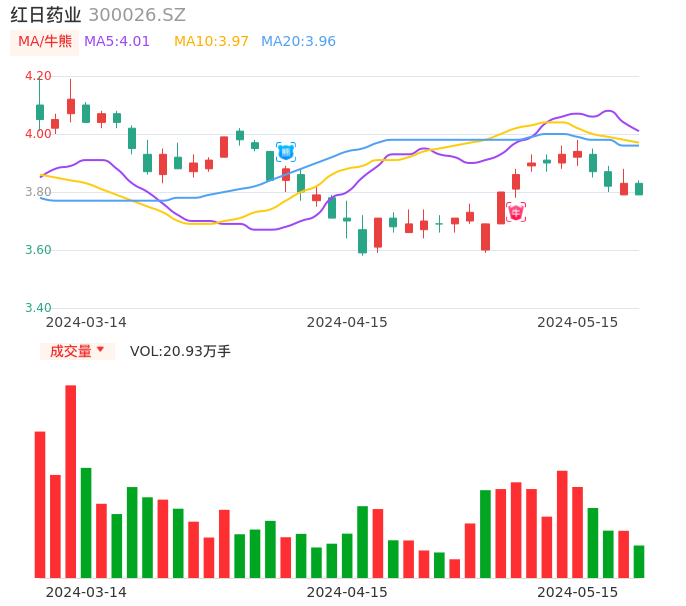Click the tallest red volume bar
The image size is (686, 606).
[71, 481]
